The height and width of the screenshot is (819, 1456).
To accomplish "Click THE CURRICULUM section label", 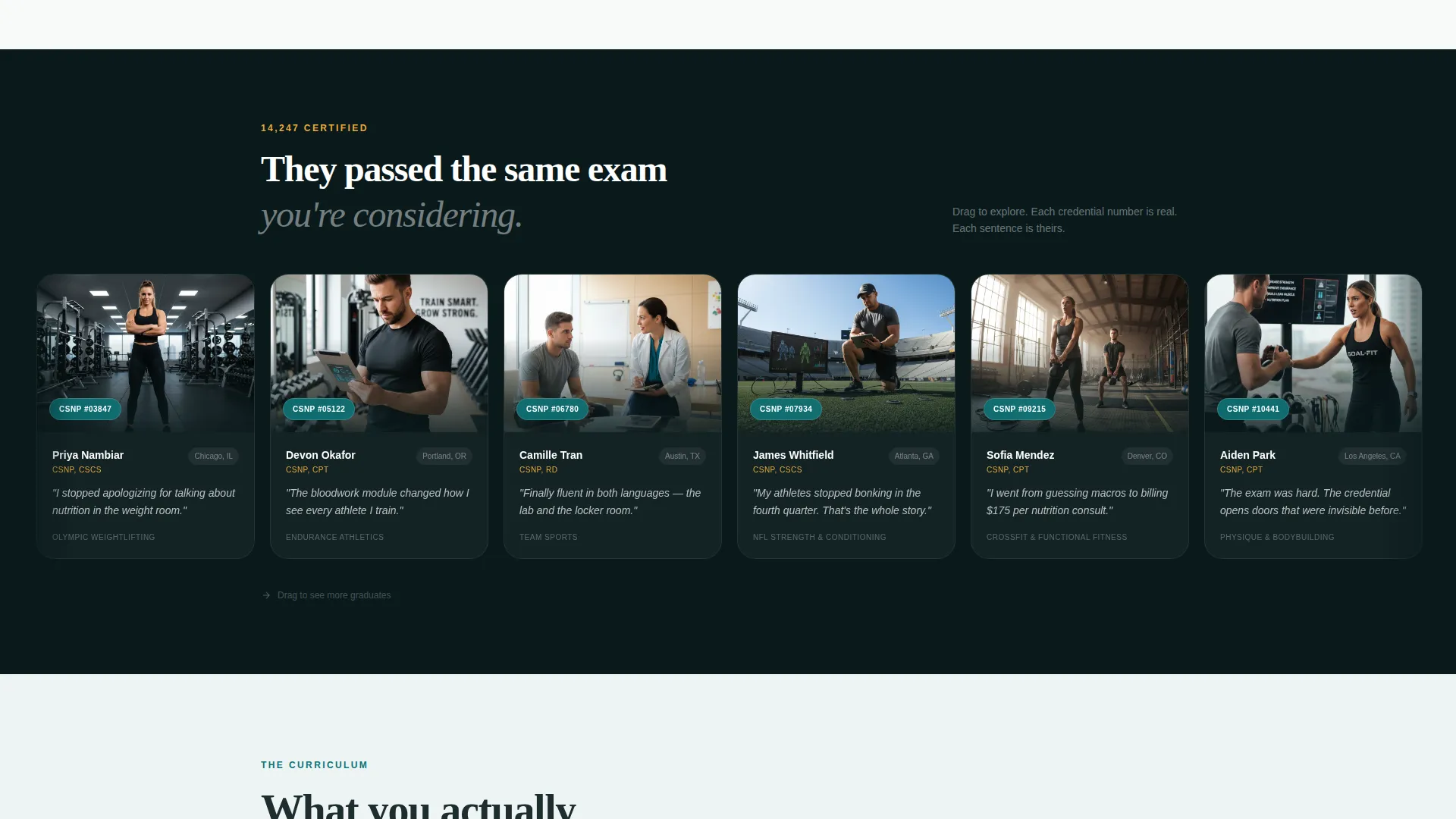I will [x=314, y=765].
